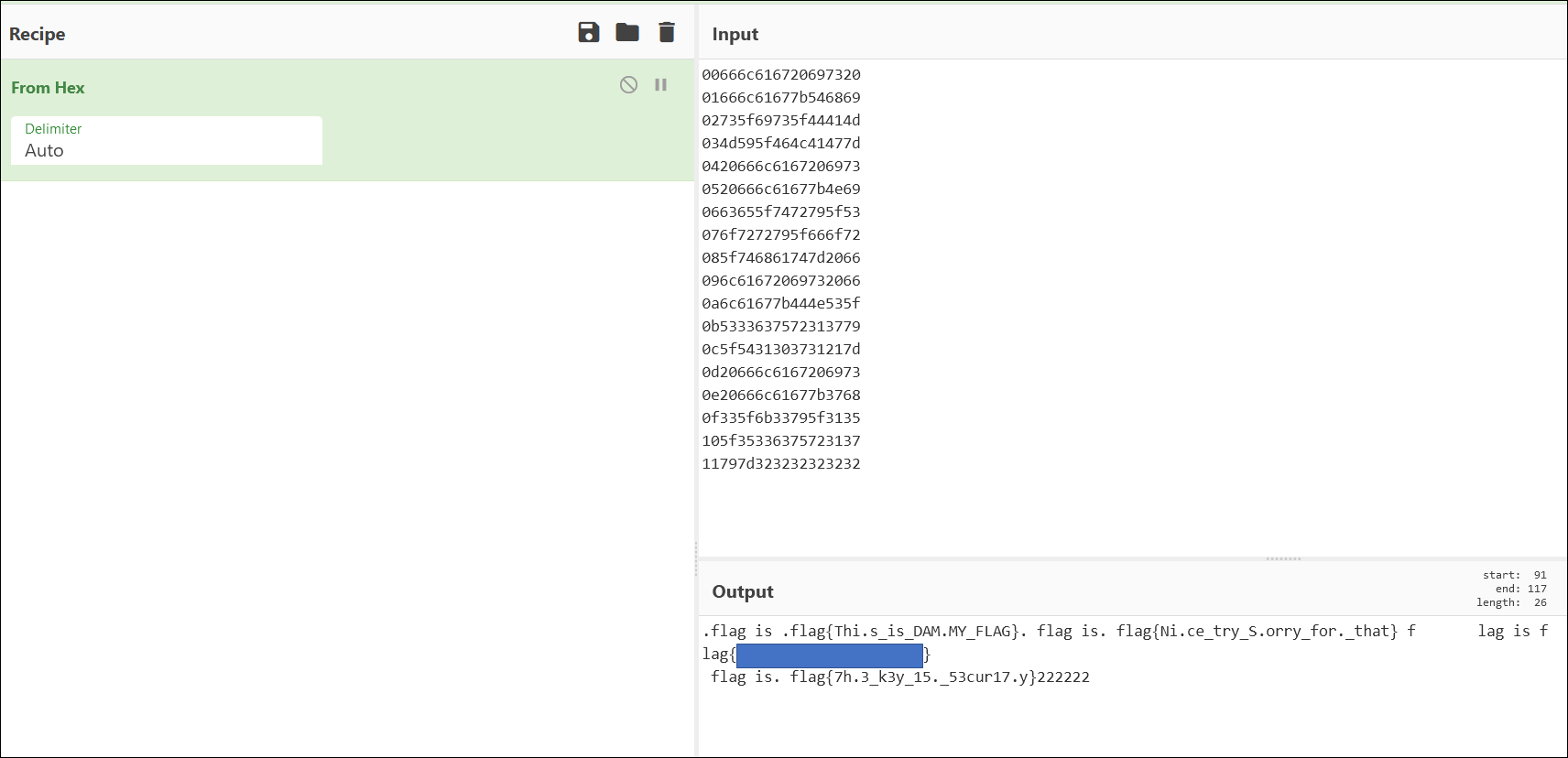Disable the From Hex operation

click(x=628, y=84)
